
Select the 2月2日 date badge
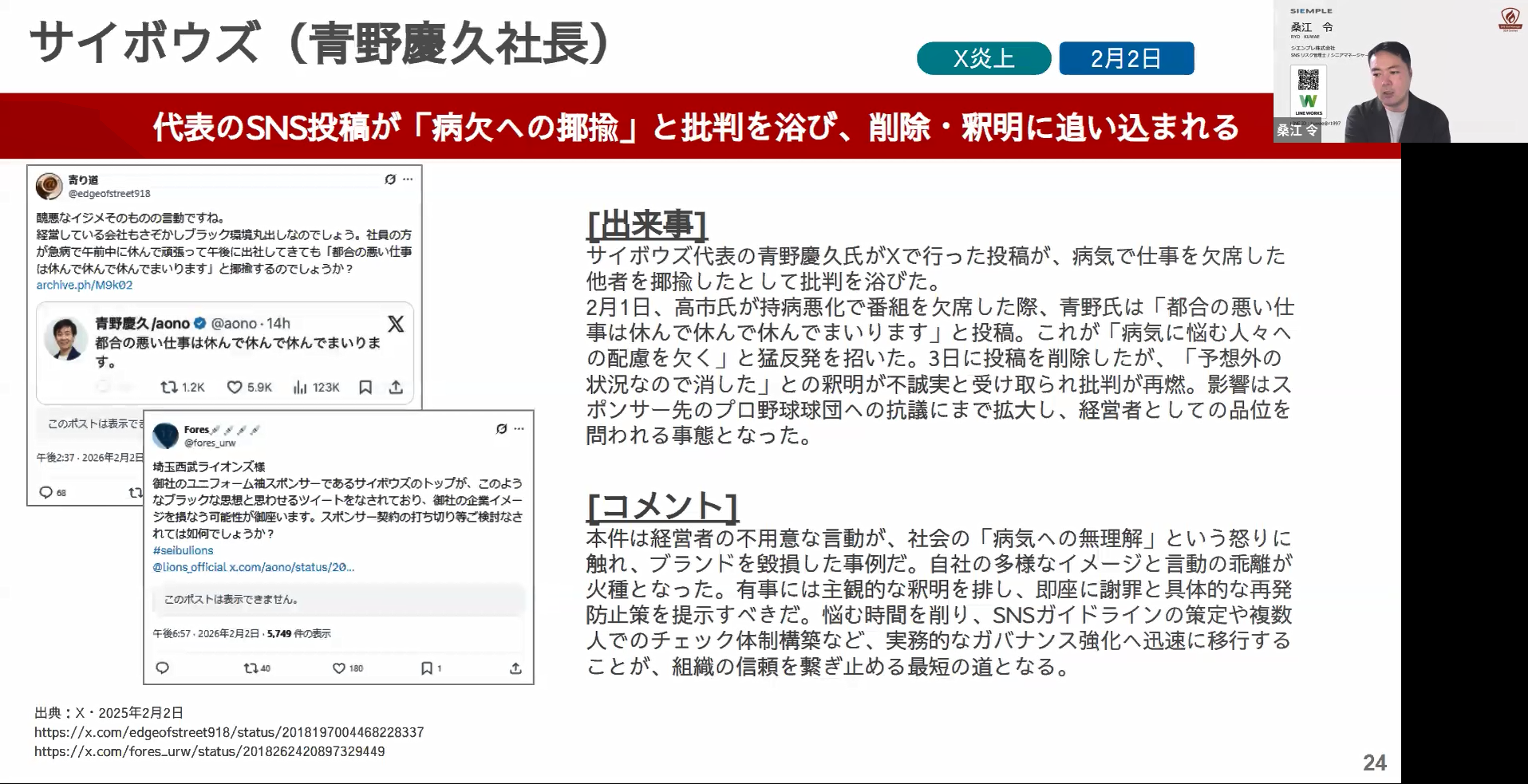coord(1126,58)
